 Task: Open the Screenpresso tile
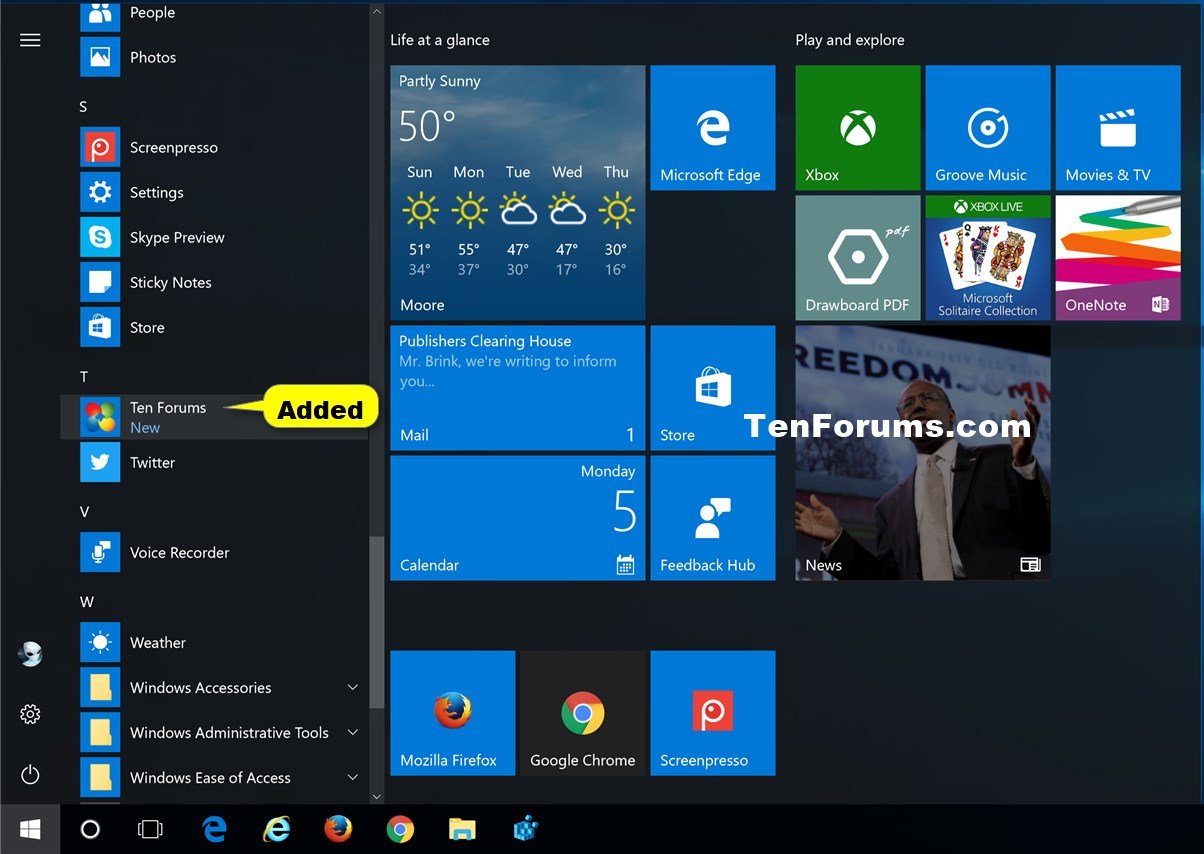click(713, 713)
